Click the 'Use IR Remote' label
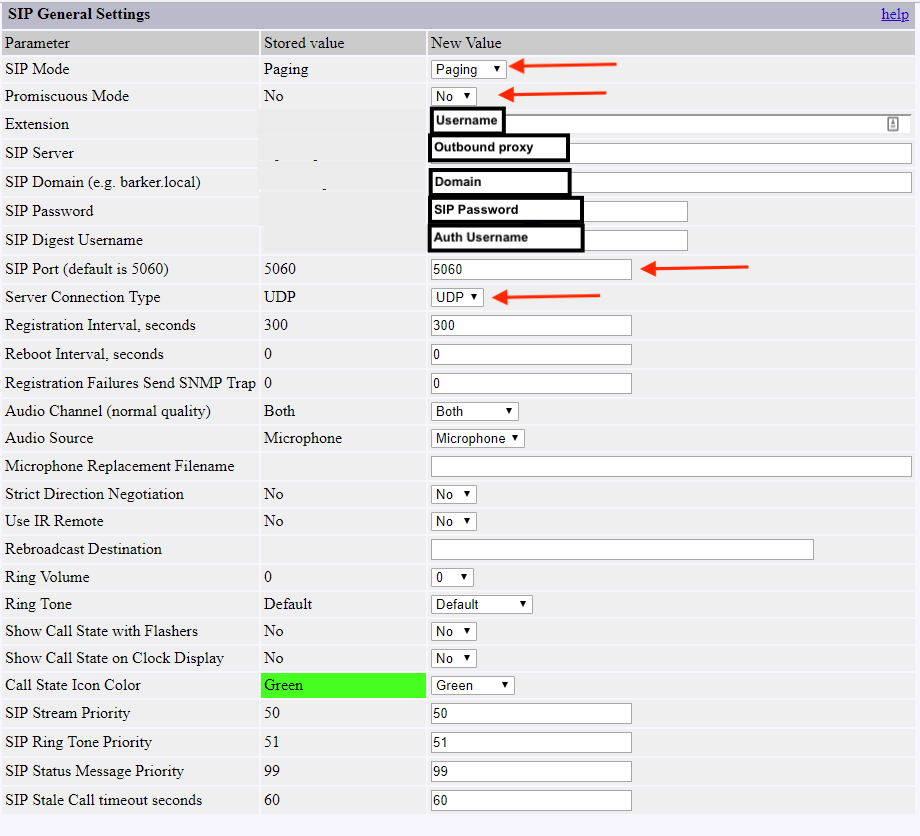 (54, 522)
